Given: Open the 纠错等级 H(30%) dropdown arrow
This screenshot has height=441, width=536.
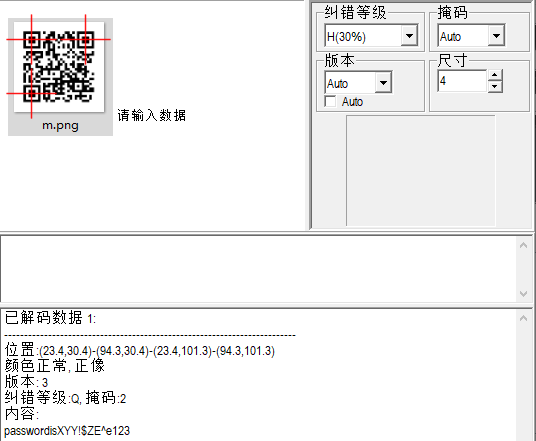Looking at the screenshot, I should tap(409, 35).
